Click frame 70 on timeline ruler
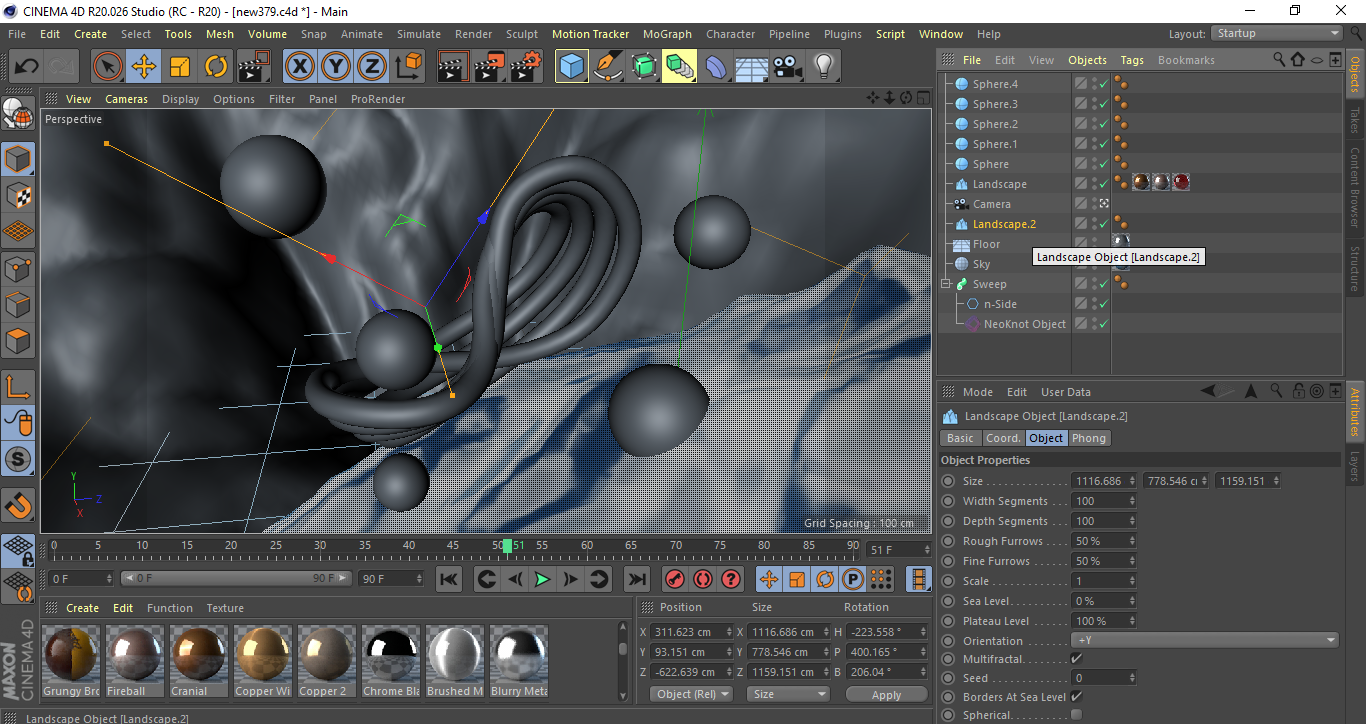The image size is (1366, 724). point(676,546)
